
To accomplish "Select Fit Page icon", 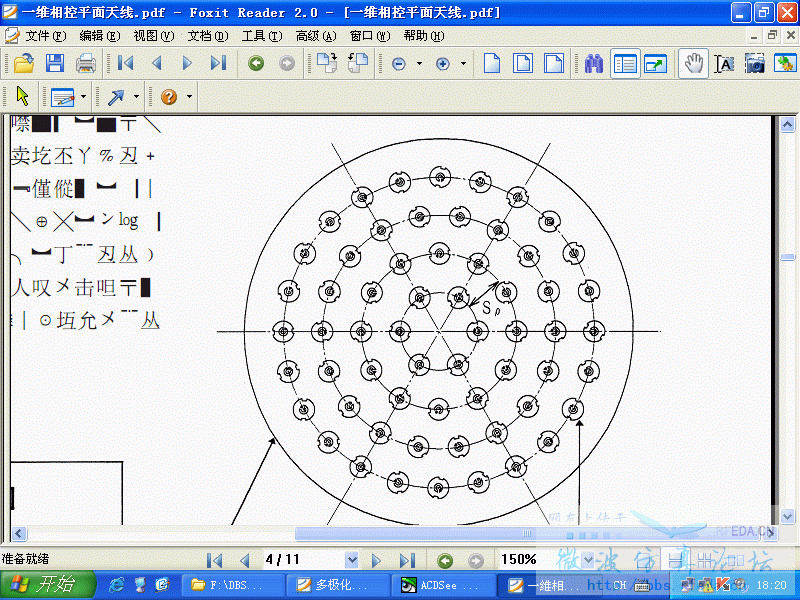I will [522, 64].
